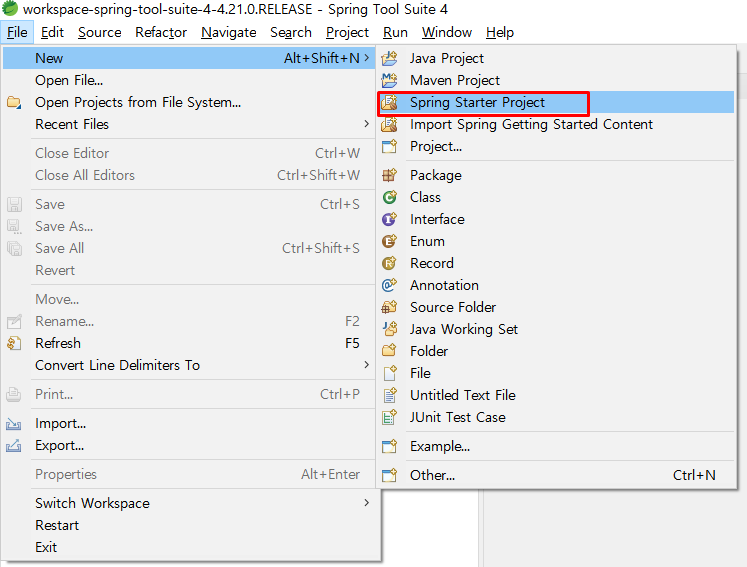
Task: Open the Edit menu
Action: pyautogui.click(x=52, y=32)
